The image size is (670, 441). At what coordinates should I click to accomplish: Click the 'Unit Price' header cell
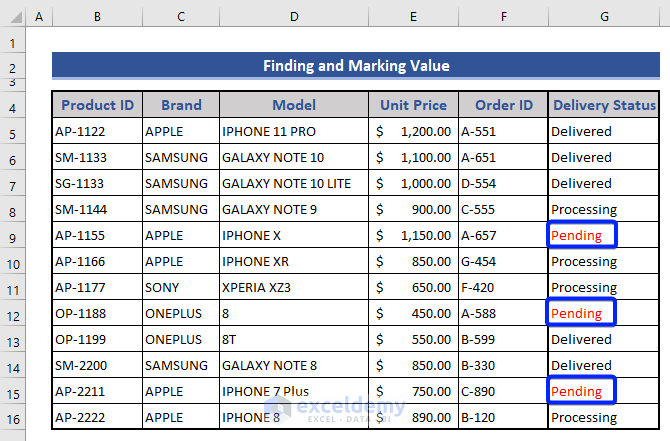click(413, 105)
